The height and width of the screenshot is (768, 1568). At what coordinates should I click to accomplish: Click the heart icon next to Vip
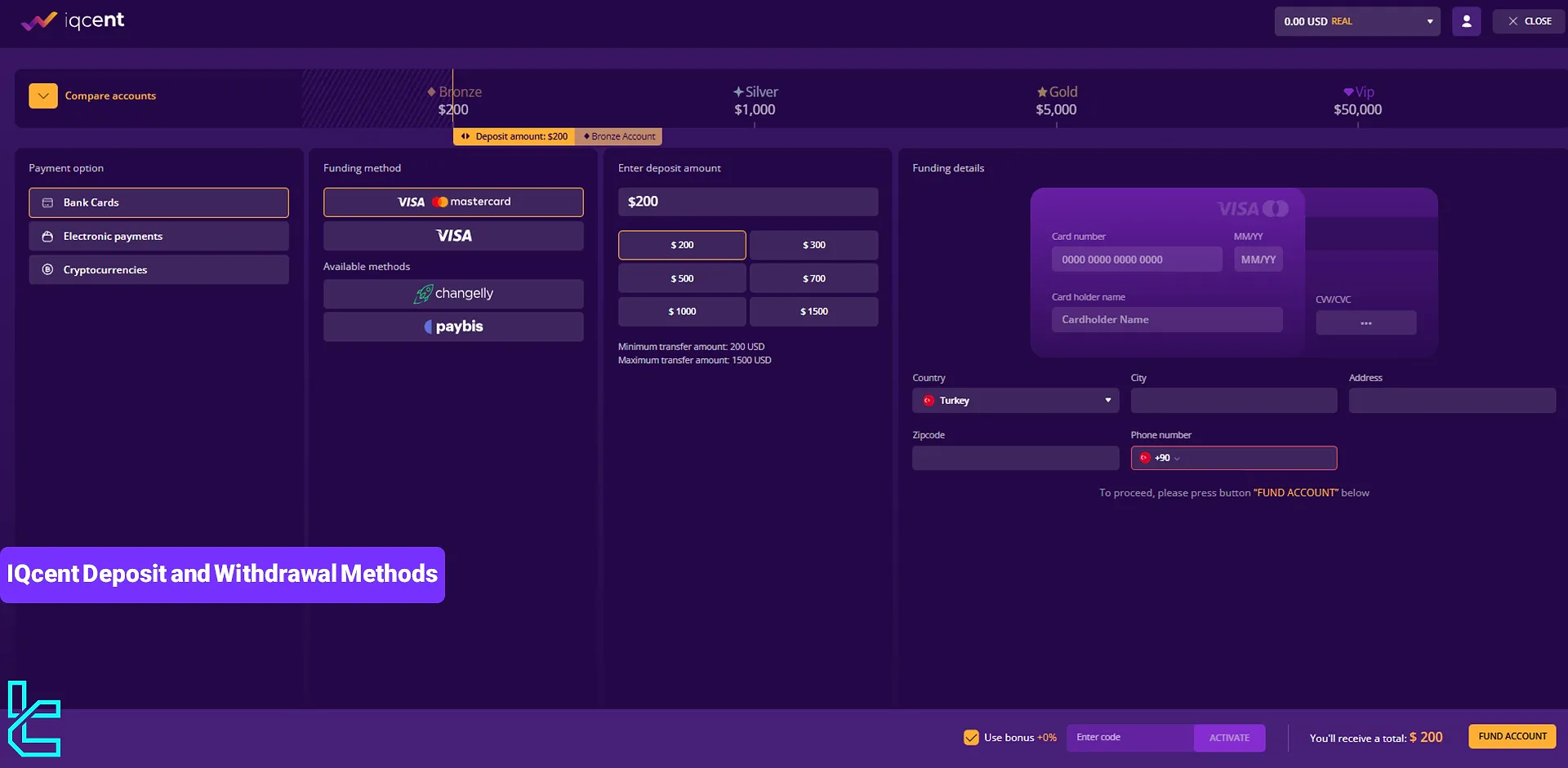[x=1348, y=92]
